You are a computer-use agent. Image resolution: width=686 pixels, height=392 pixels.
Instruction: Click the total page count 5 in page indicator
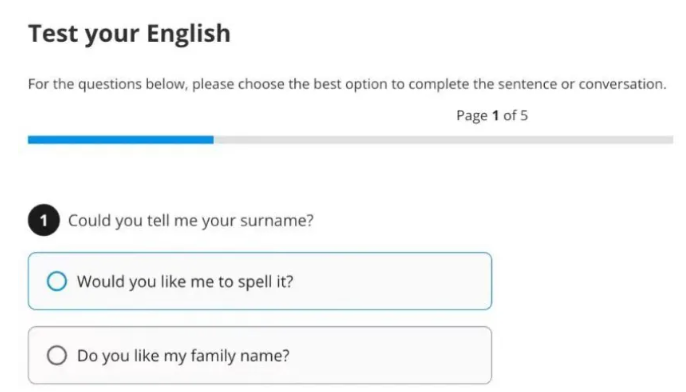tap(524, 116)
